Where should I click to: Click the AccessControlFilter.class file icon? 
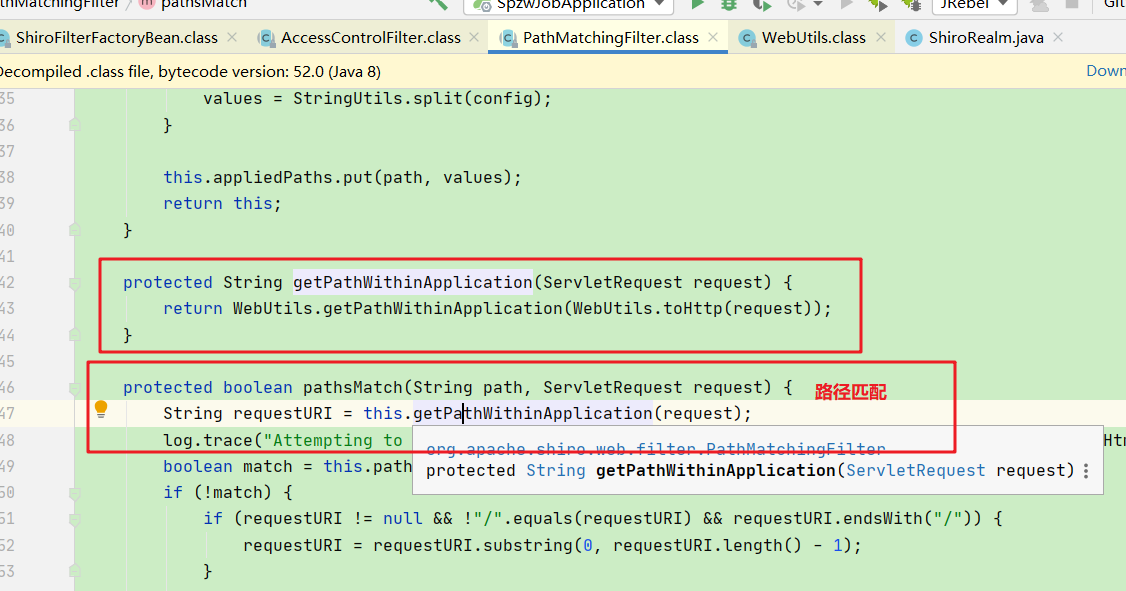click(x=266, y=38)
